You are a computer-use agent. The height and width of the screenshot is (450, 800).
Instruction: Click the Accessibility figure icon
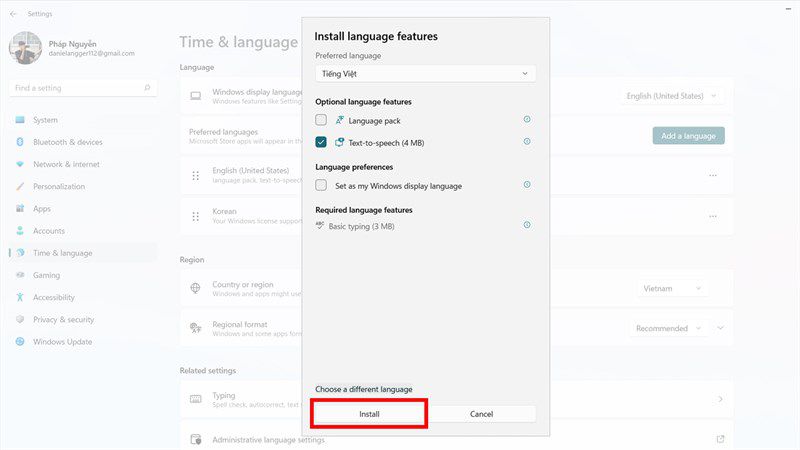(20, 297)
